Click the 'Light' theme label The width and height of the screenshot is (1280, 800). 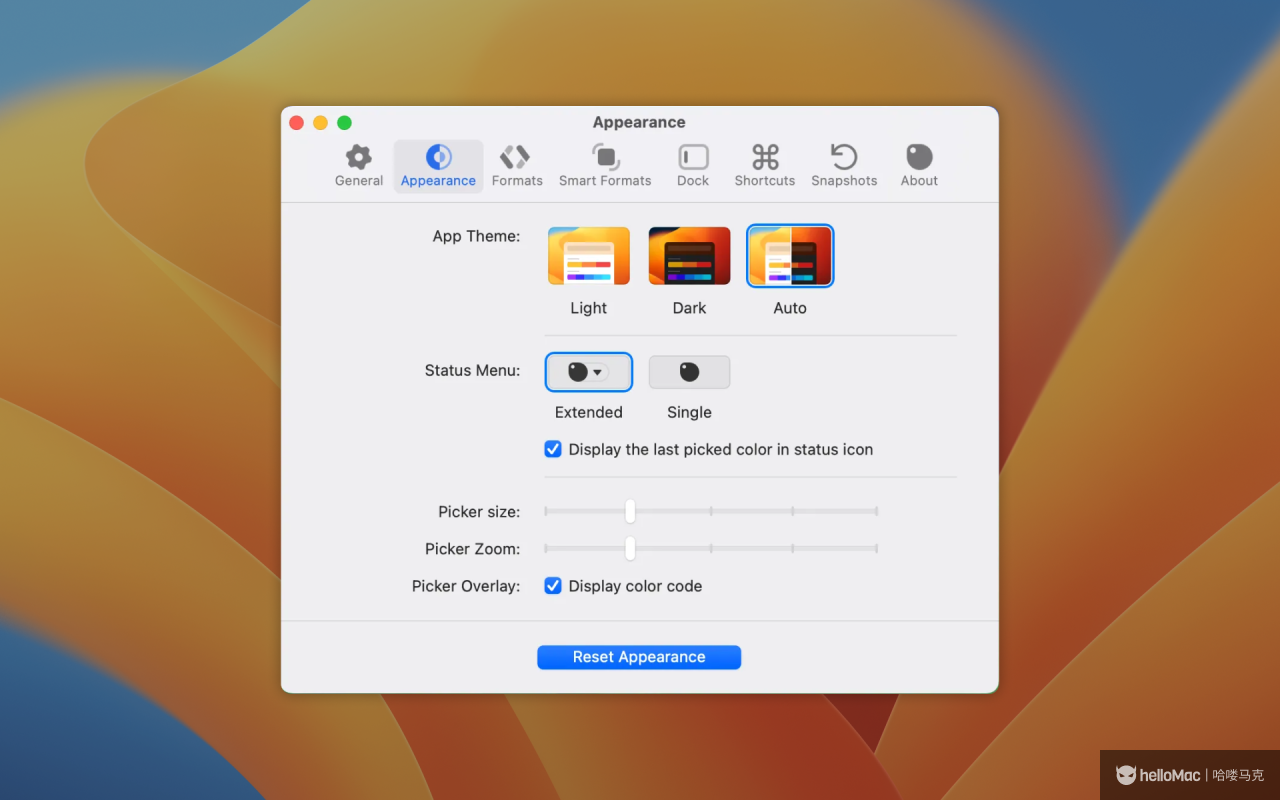point(589,308)
